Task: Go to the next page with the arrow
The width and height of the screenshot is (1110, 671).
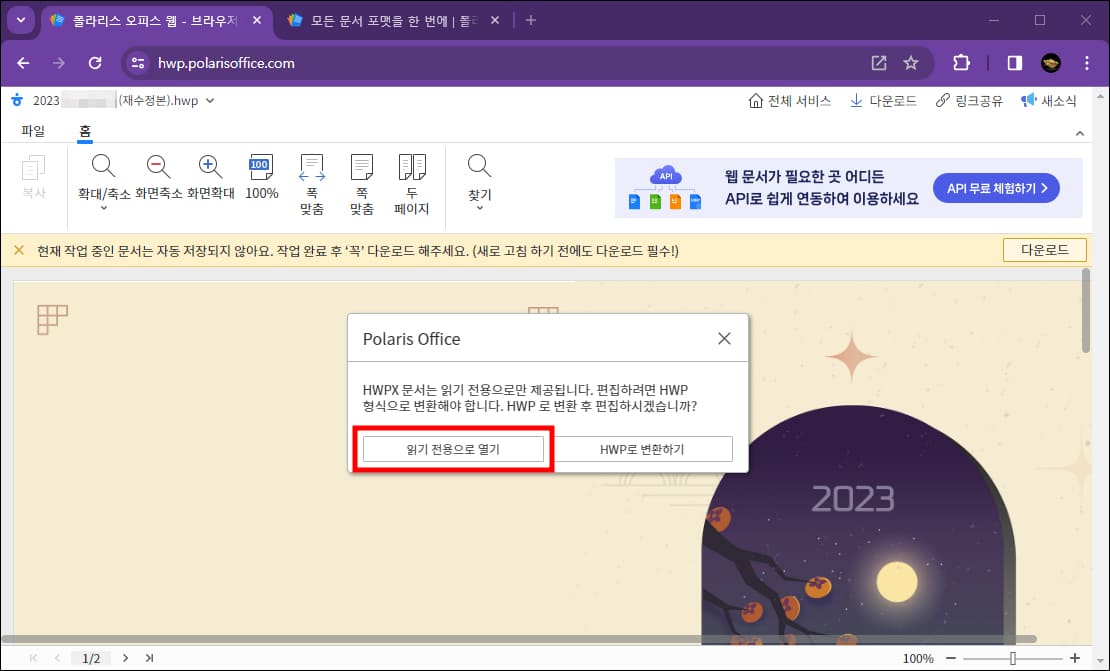Action: click(125, 657)
